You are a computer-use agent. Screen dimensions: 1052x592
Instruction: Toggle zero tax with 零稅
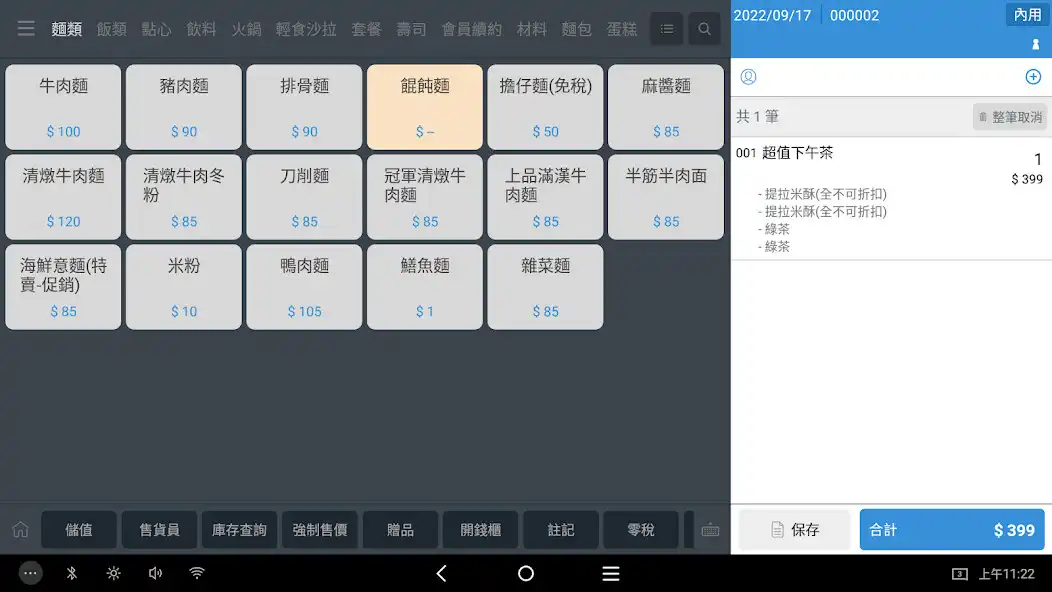point(641,530)
